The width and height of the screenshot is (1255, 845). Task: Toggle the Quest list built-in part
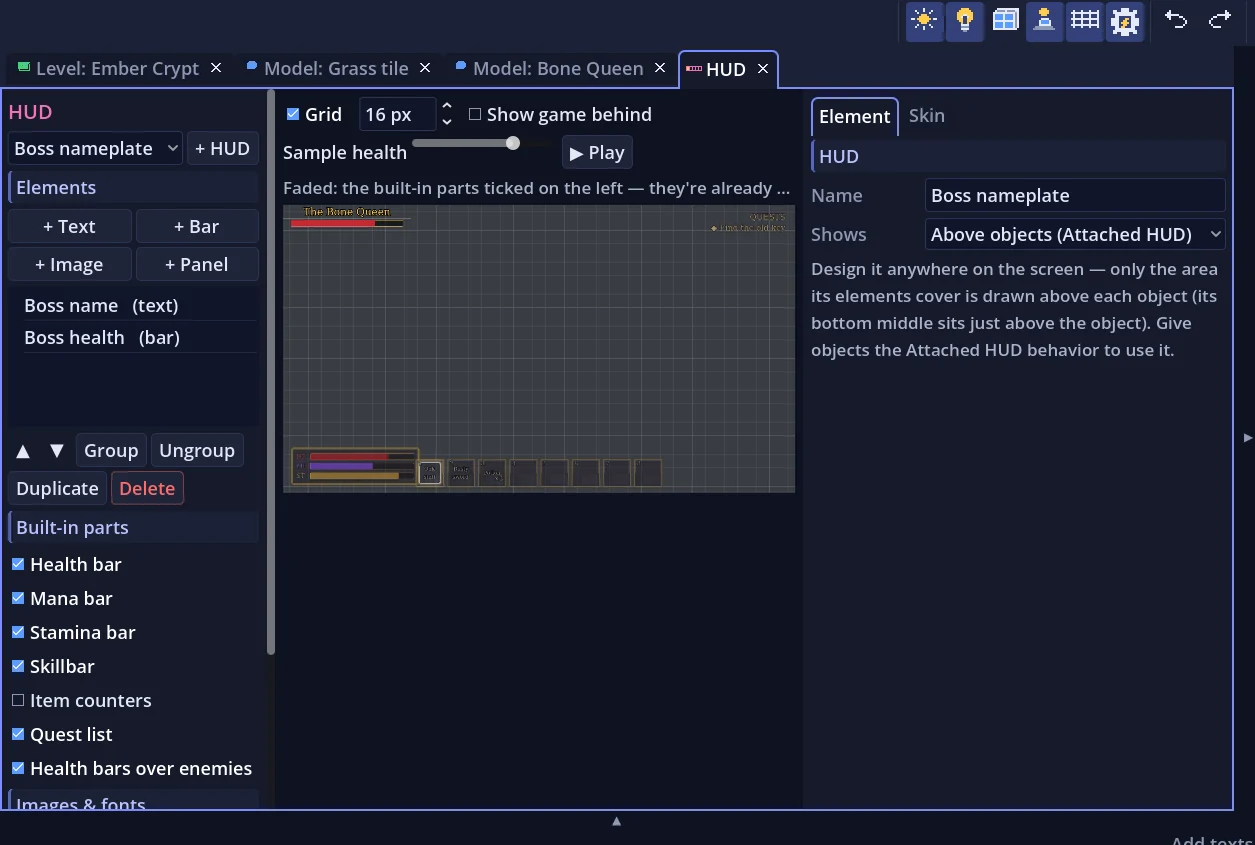(18, 734)
